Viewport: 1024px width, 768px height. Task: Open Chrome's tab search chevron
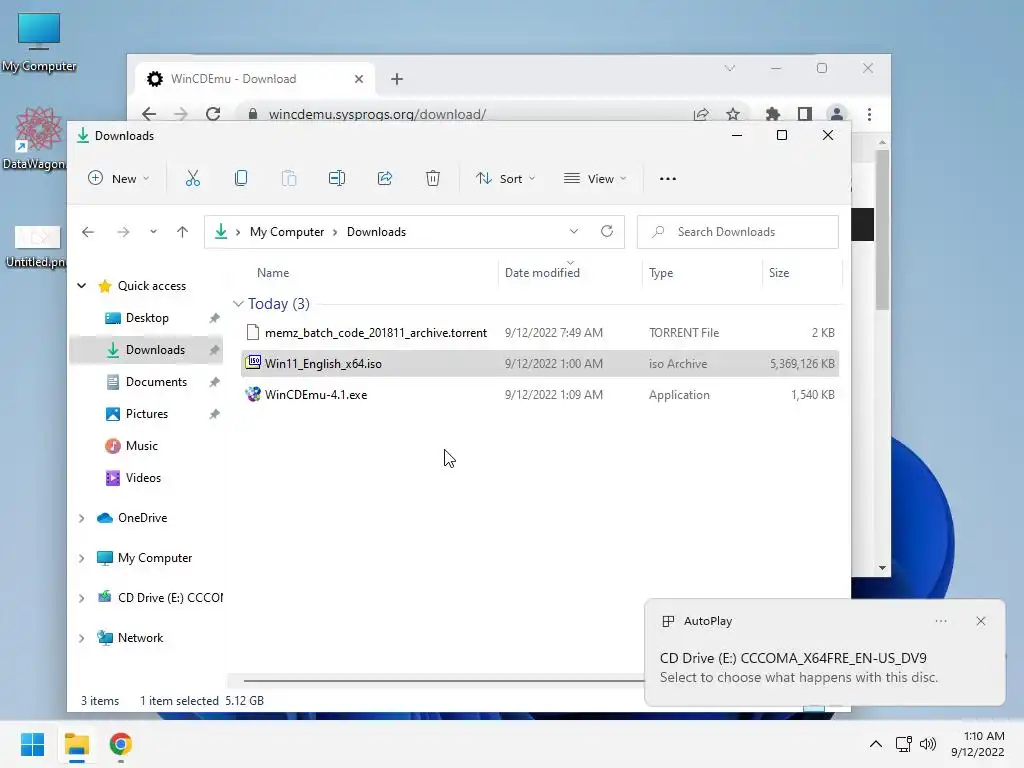729,68
